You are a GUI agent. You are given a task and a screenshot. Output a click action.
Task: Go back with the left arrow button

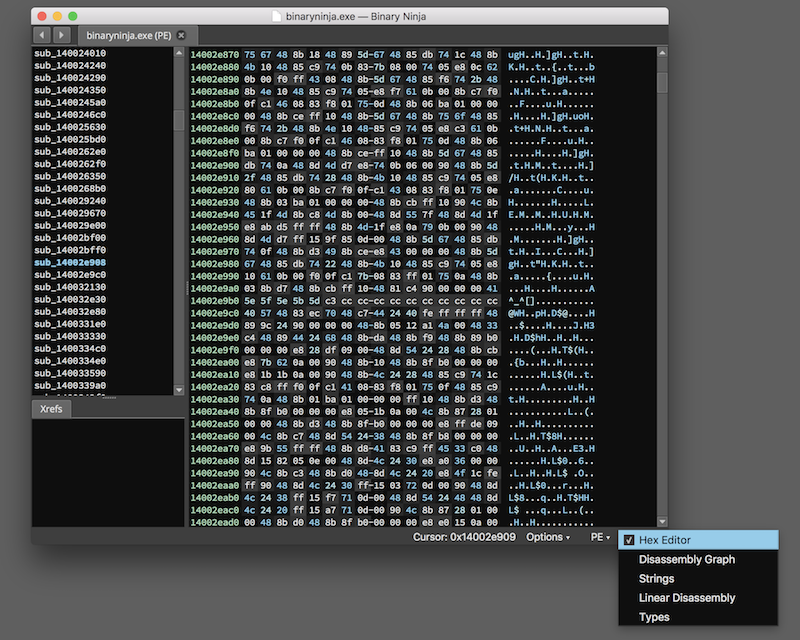pyautogui.click(x=42, y=35)
